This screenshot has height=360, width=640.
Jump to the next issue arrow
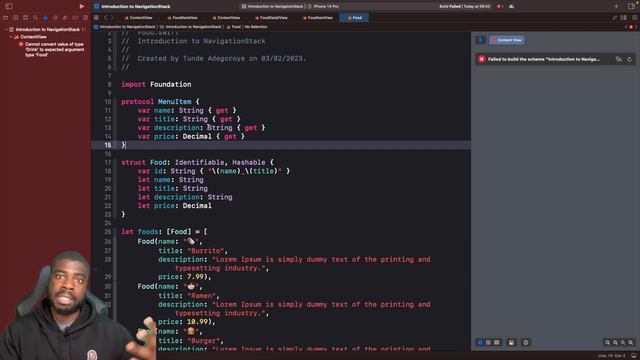636,27
